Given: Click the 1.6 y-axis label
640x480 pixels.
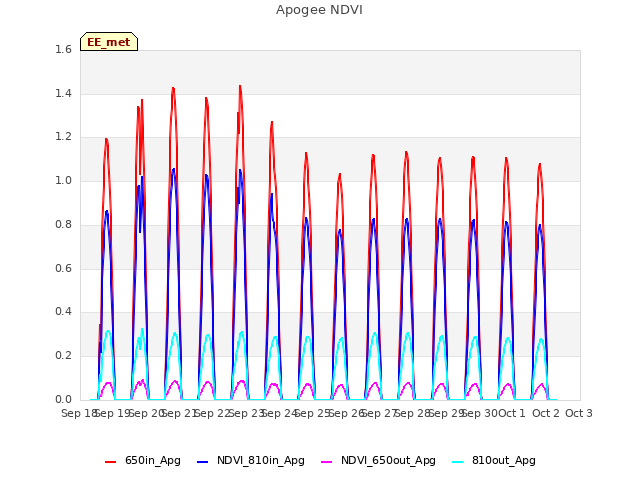Looking at the screenshot, I should (63, 49).
